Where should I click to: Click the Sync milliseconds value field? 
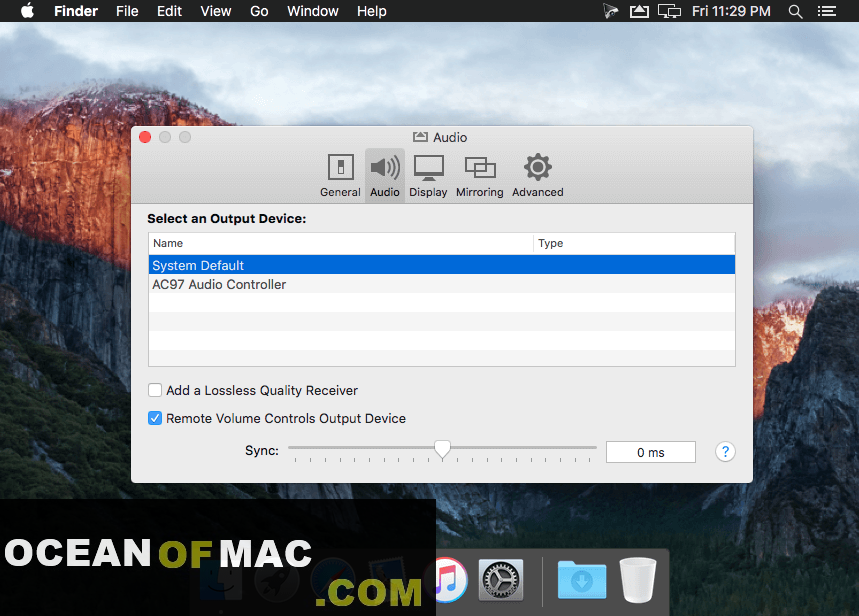click(651, 452)
